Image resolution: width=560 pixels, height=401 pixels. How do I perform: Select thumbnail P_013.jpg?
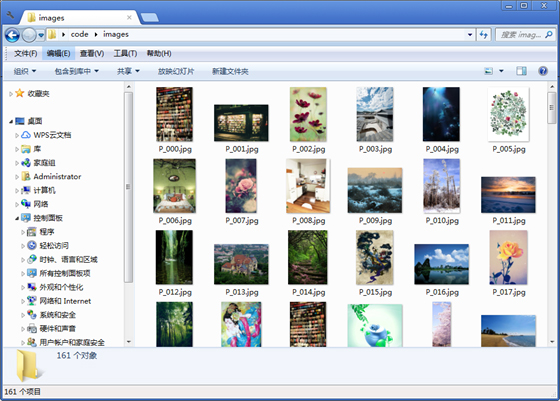tap(241, 270)
